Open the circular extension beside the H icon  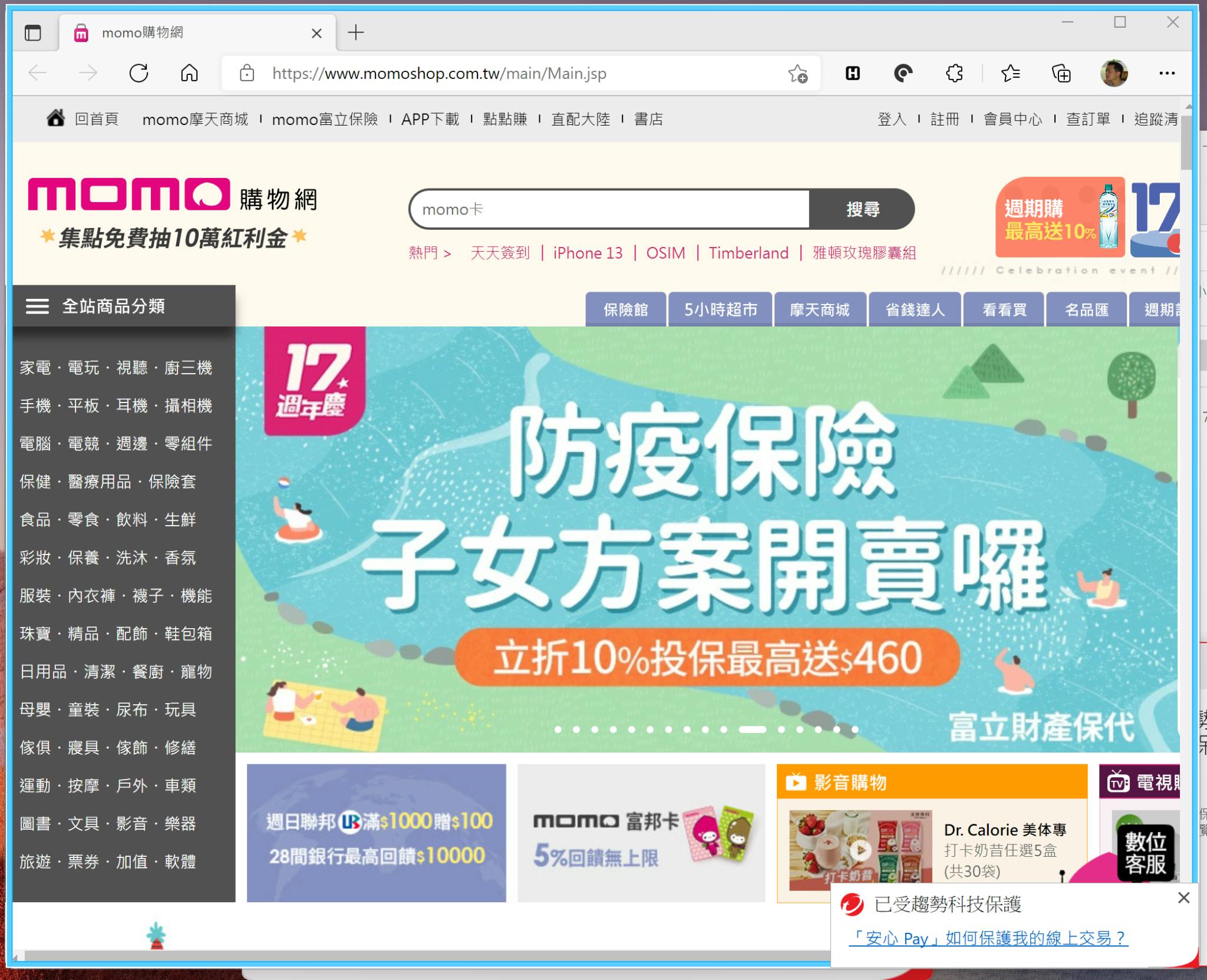pyautogui.click(x=903, y=74)
